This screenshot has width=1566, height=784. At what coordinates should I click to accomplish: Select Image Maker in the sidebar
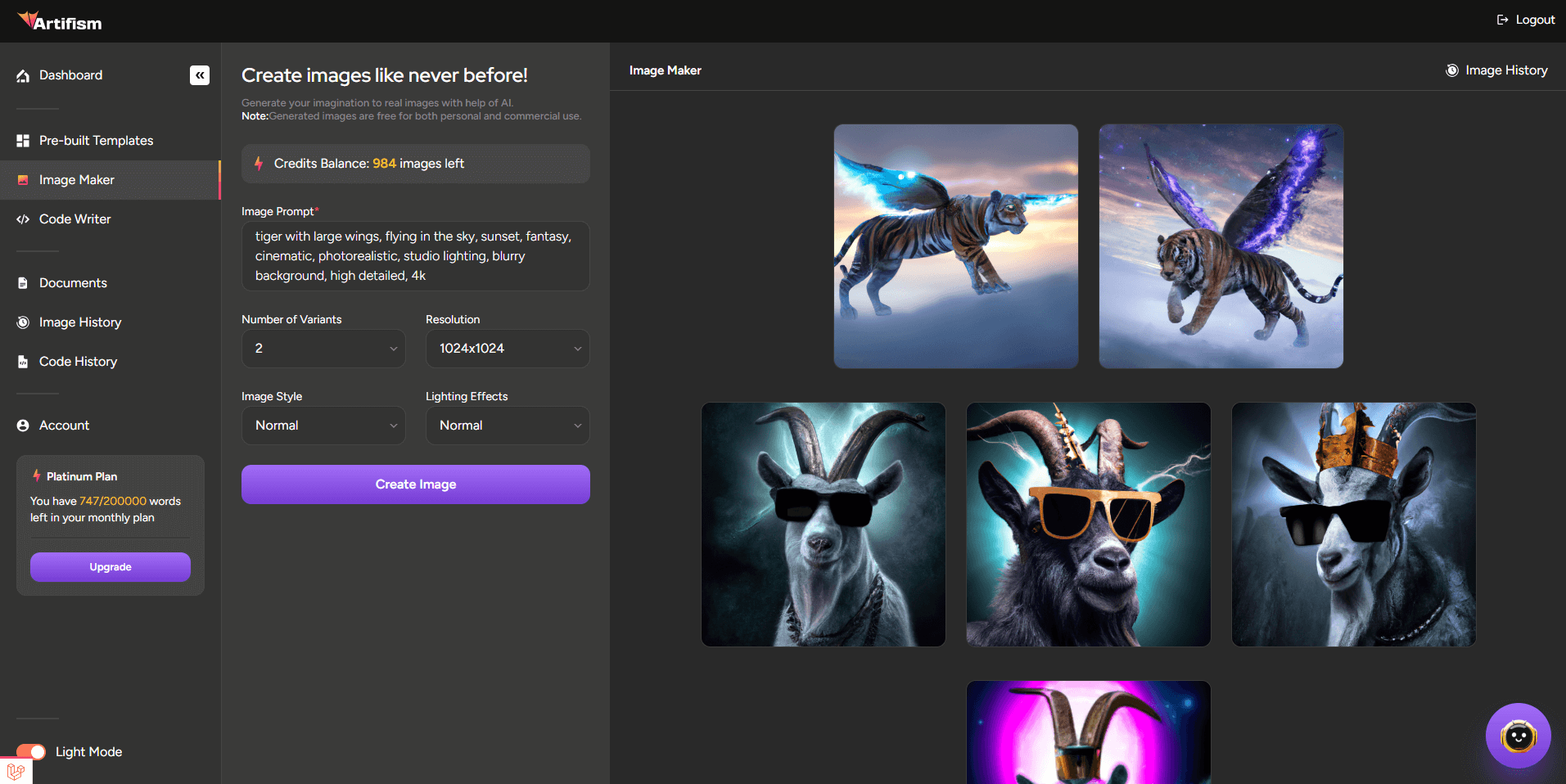tap(110, 180)
